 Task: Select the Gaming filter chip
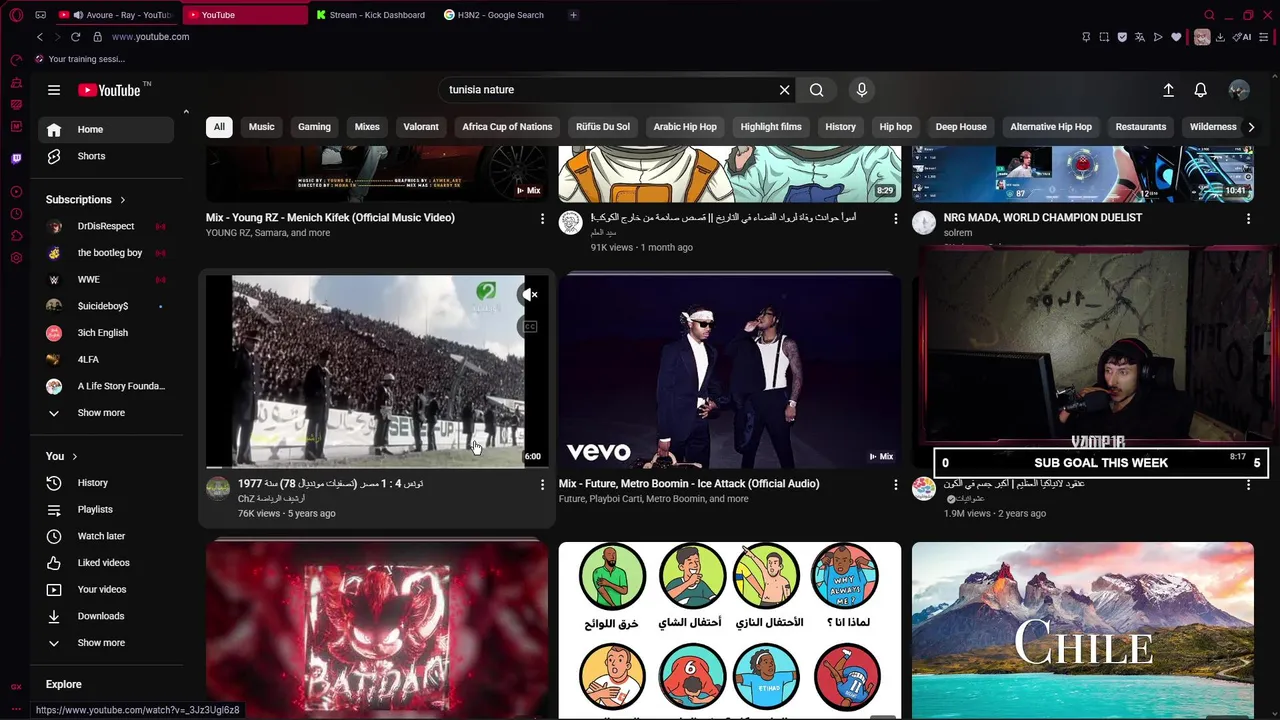(314, 127)
